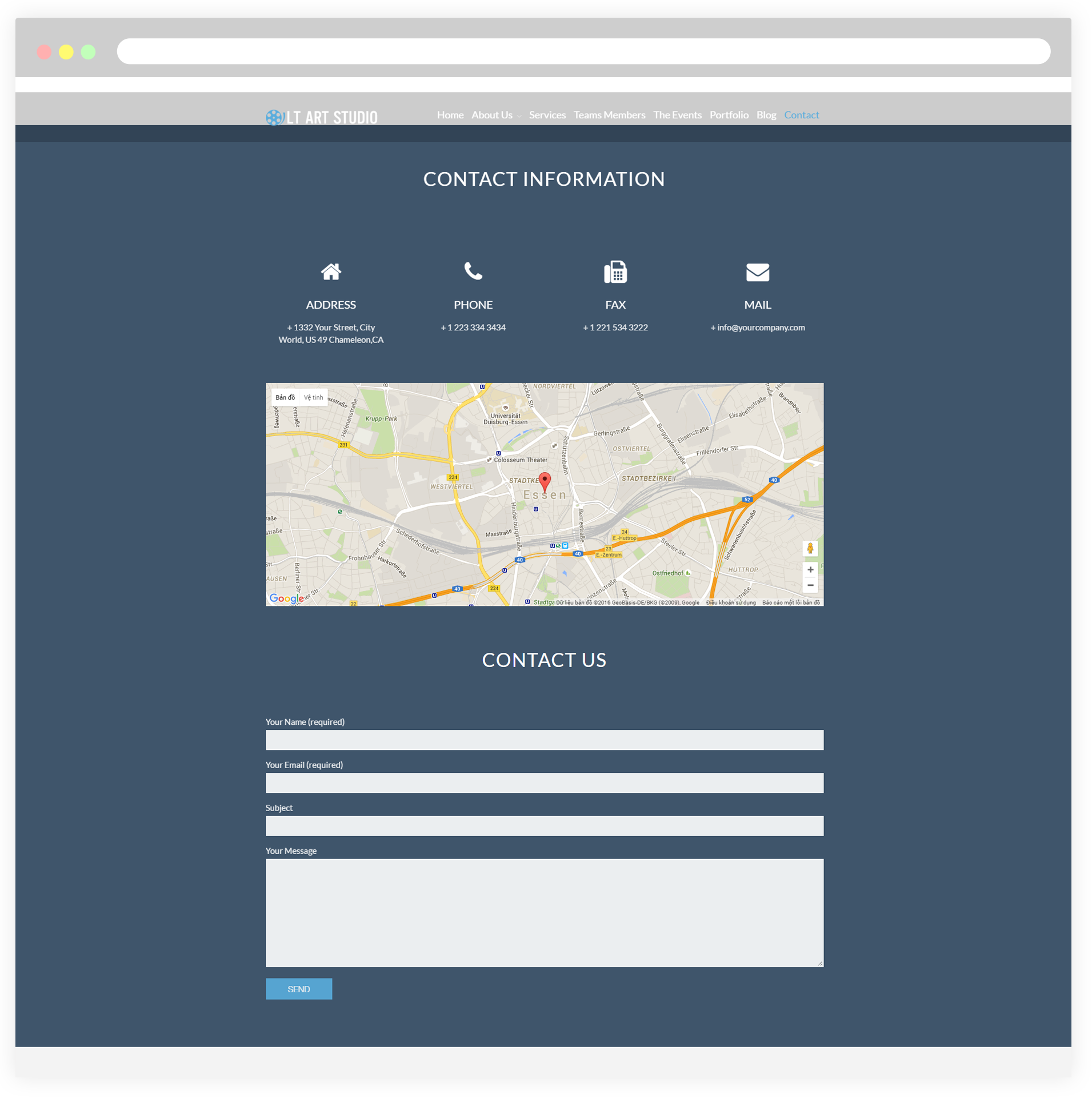Viewport: 1092px width, 1098px height.
Task: Click the Colosseum Theater map label
Action: pyautogui.click(x=521, y=460)
